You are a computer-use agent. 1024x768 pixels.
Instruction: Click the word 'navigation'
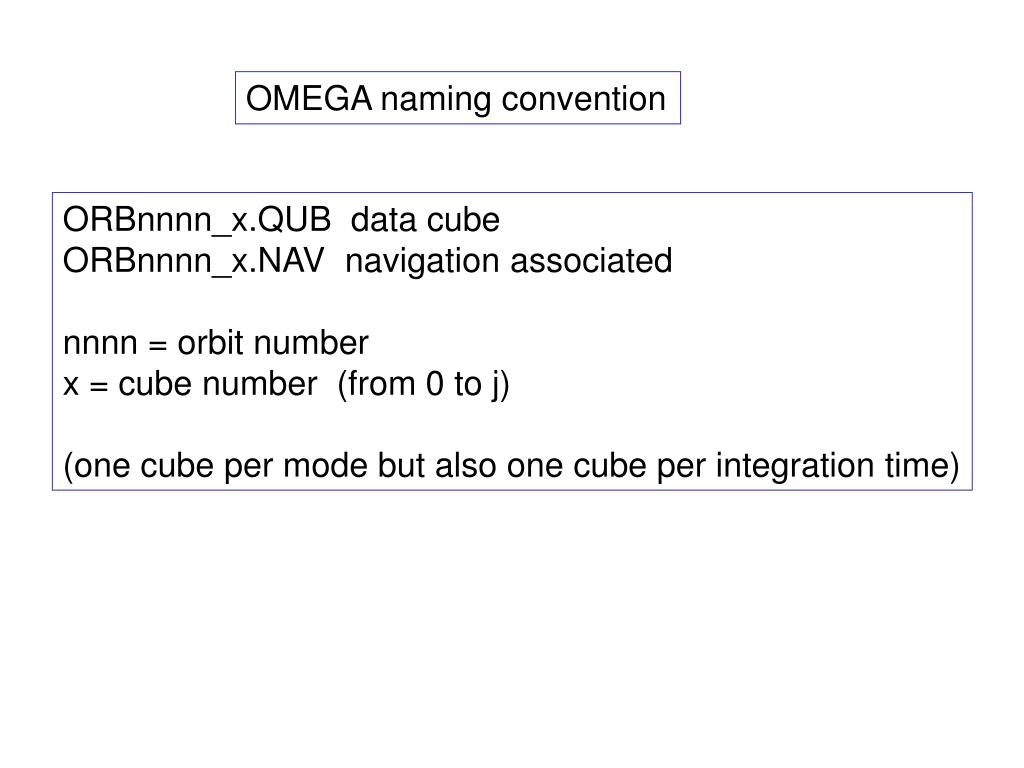[x=422, y=263]
